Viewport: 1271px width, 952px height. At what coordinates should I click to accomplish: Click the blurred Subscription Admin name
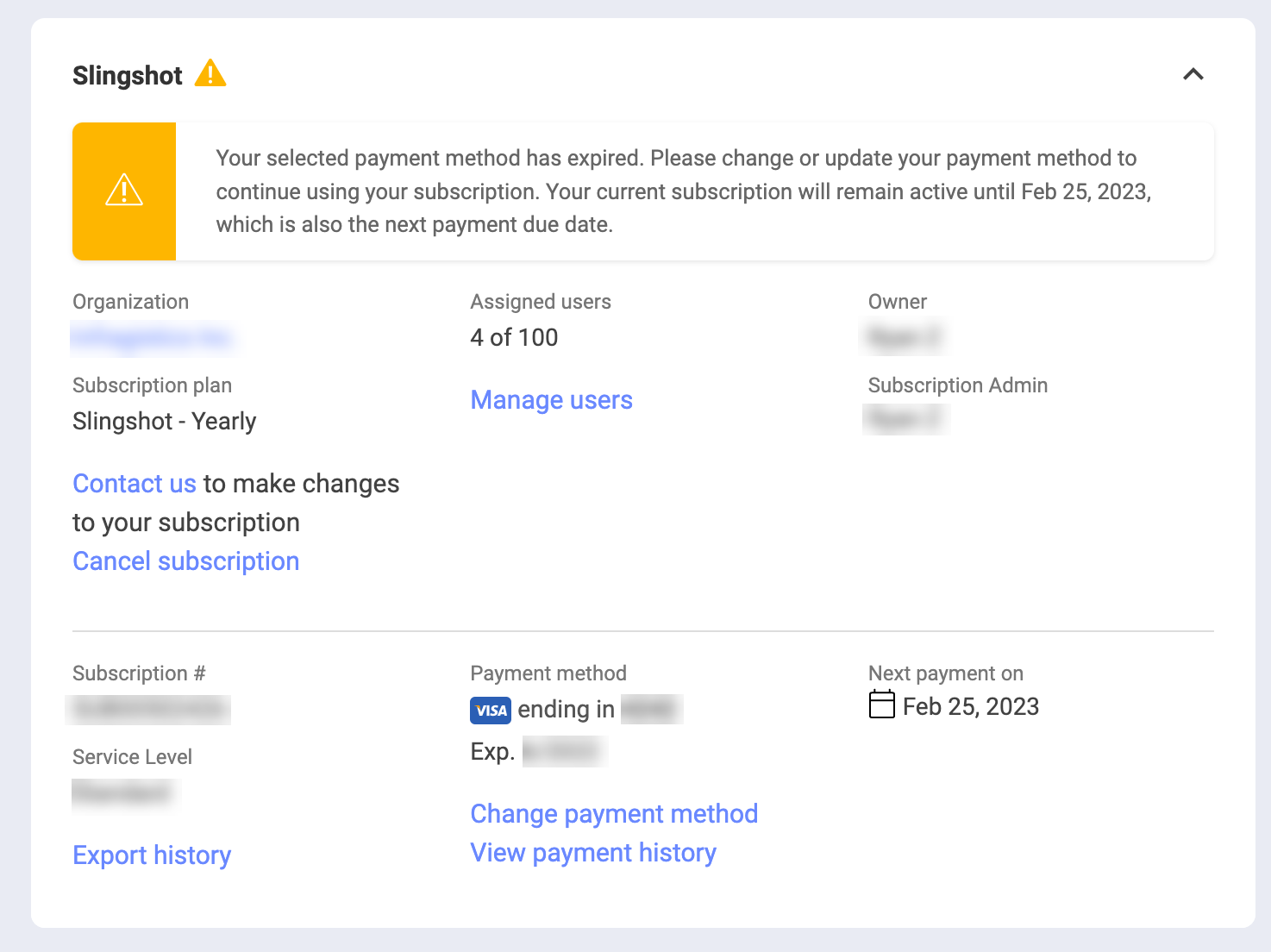pyautogui.click(x=905, y=420)
